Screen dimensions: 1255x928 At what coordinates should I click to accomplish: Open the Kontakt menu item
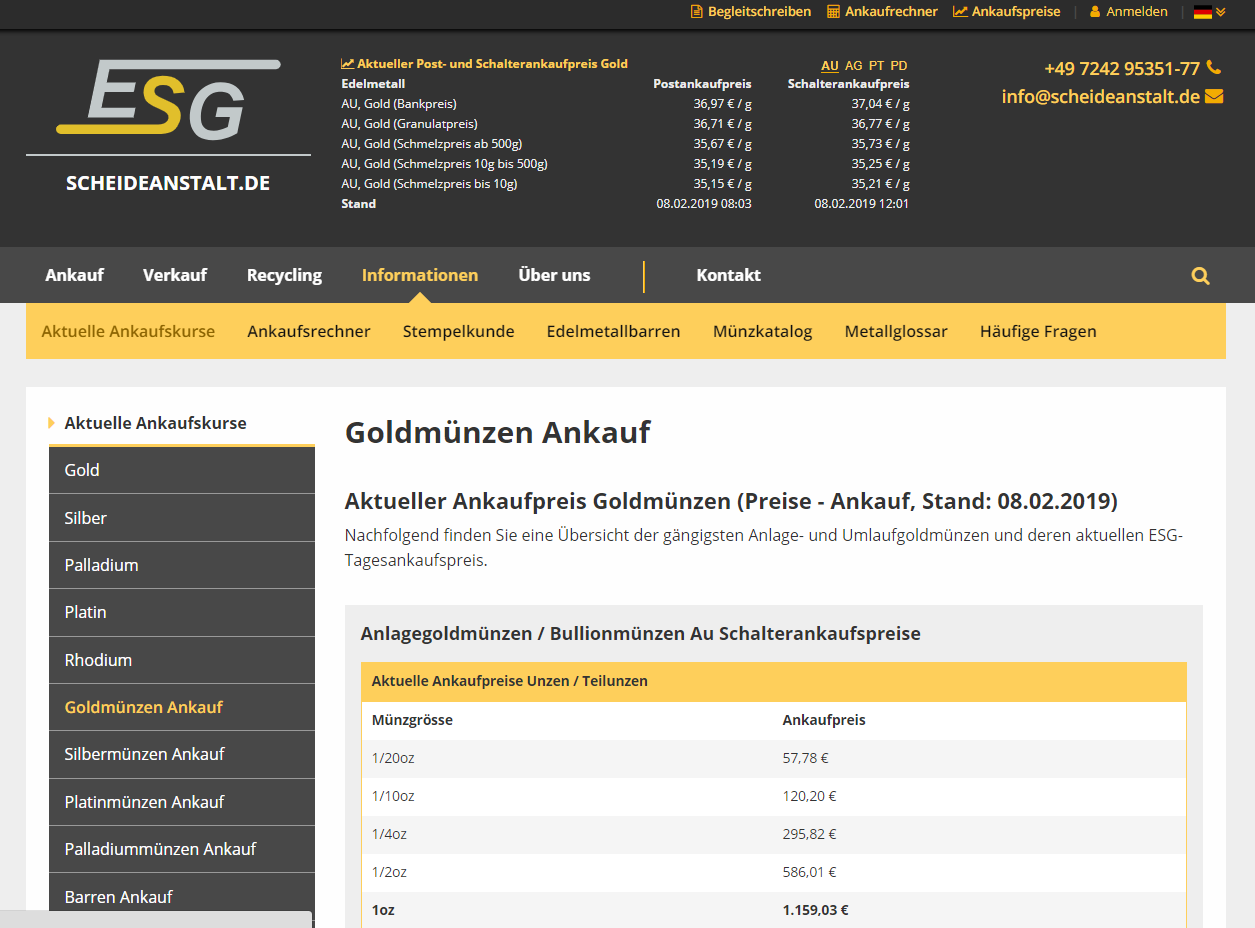(728, 275)
